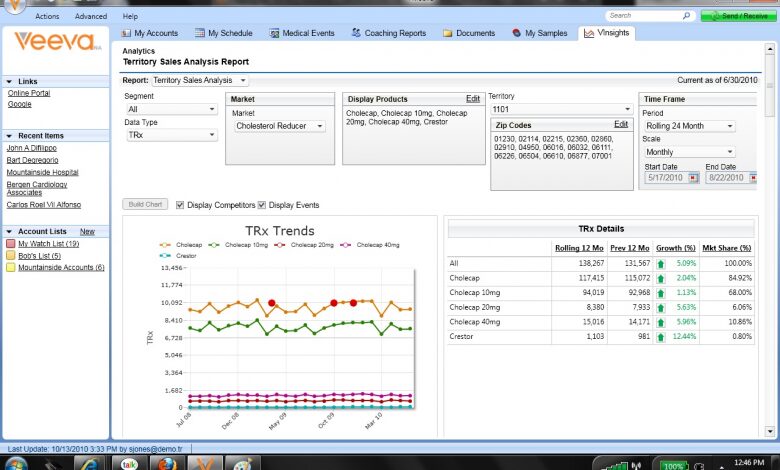
Task: Click the Cholecap legend marker
Action: tap(165, 245)
